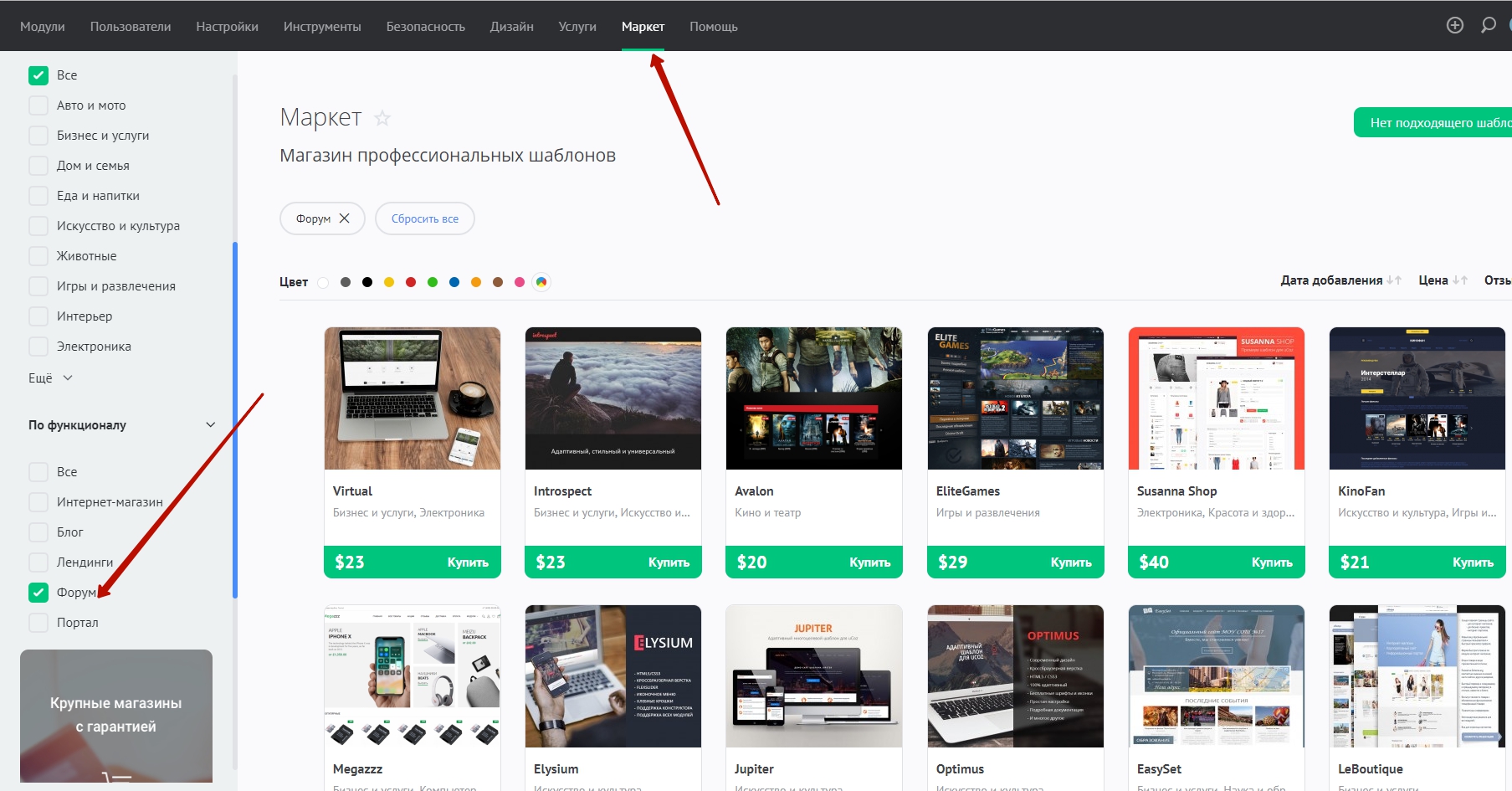Sort templates by Цена arrows icon
The height and width of the screenshot is (791, 1512).
pyautogui.click(x=1460, y=280)
